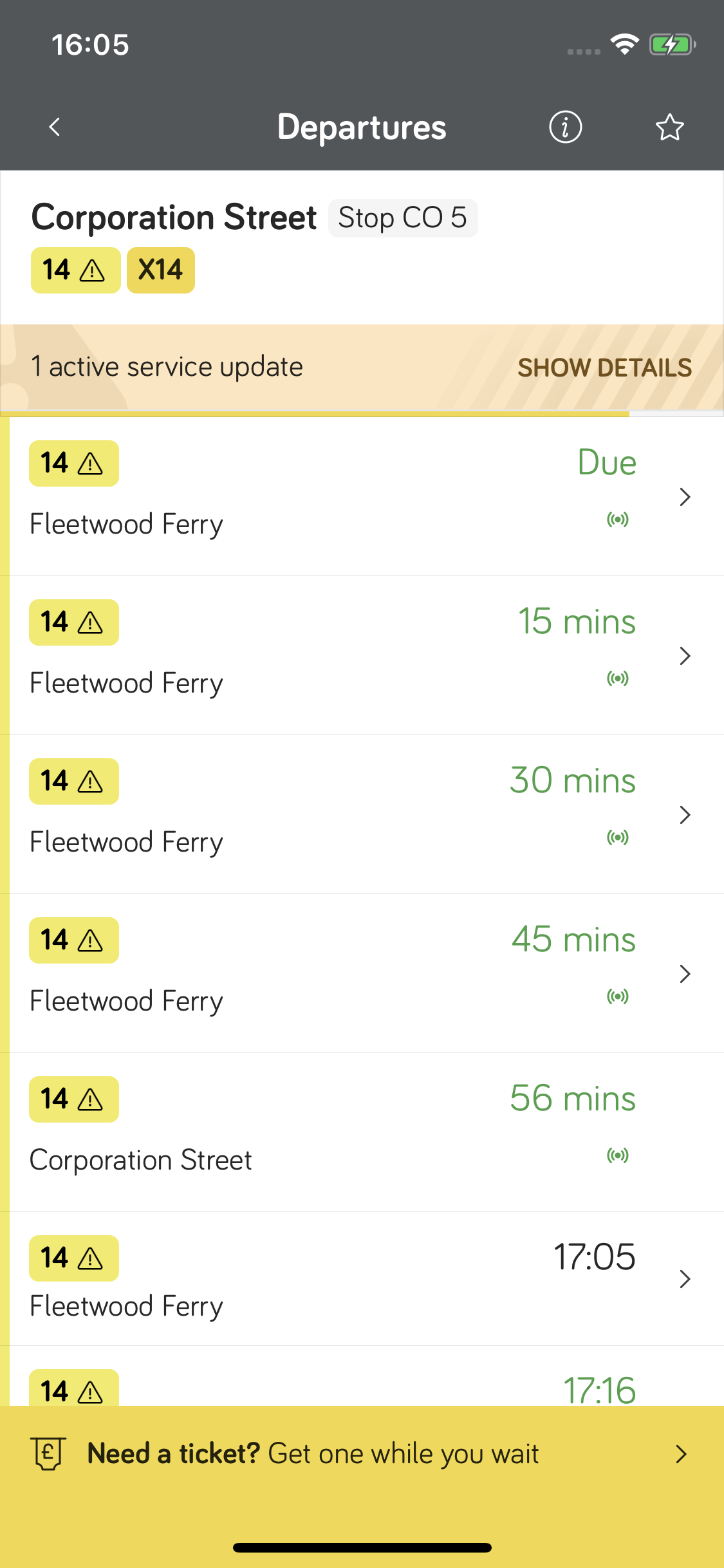
Task: Tap the Stop CO 5 label
Action: 403,218
